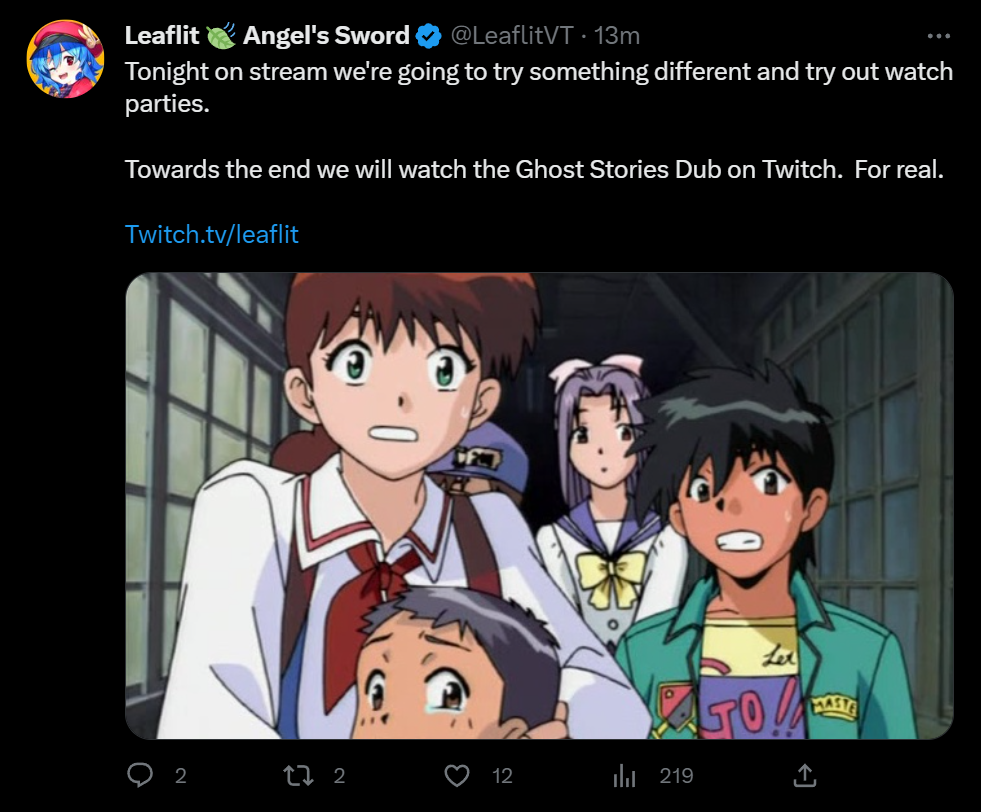
Task: Retweet this post using the arrows icon
Action: click(298, 776)
